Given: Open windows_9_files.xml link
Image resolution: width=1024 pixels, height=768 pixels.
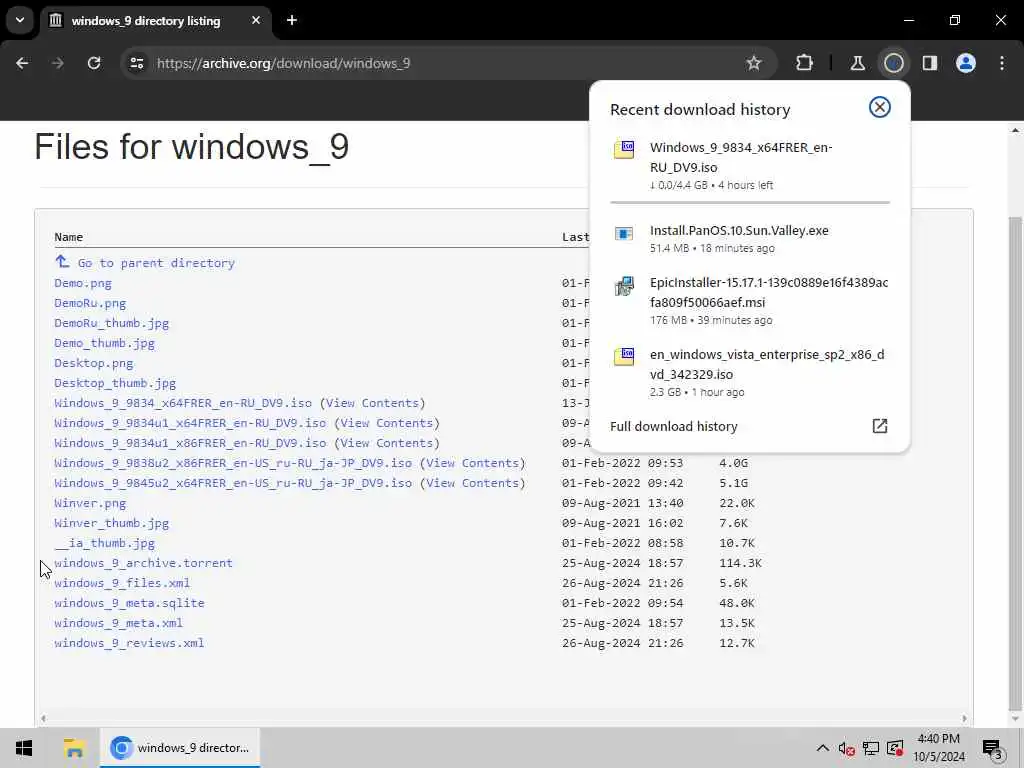Looking at the screenshot, I should 122,583.
